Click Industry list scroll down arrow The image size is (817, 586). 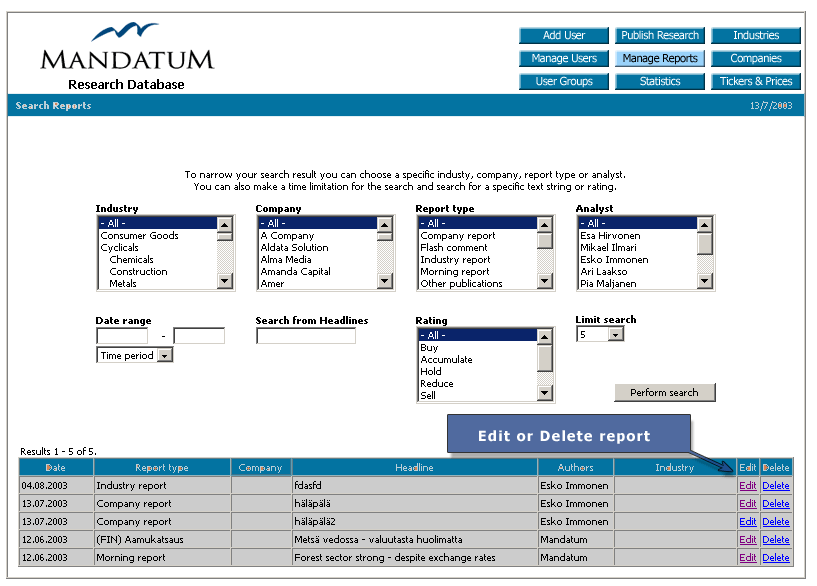pyautogui.click(x=225, y=281)
